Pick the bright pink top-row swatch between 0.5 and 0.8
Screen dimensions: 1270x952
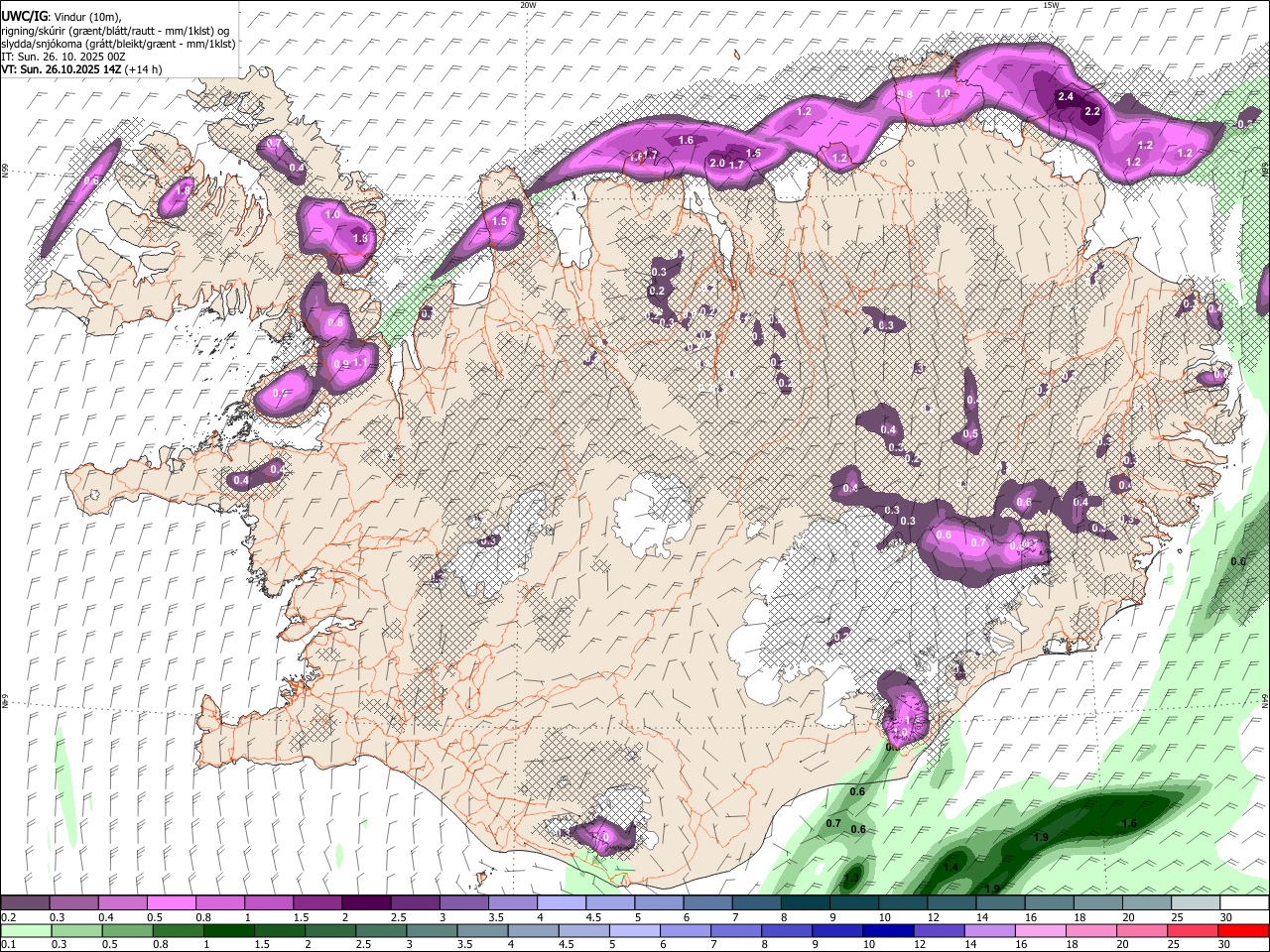click(171, 902)
